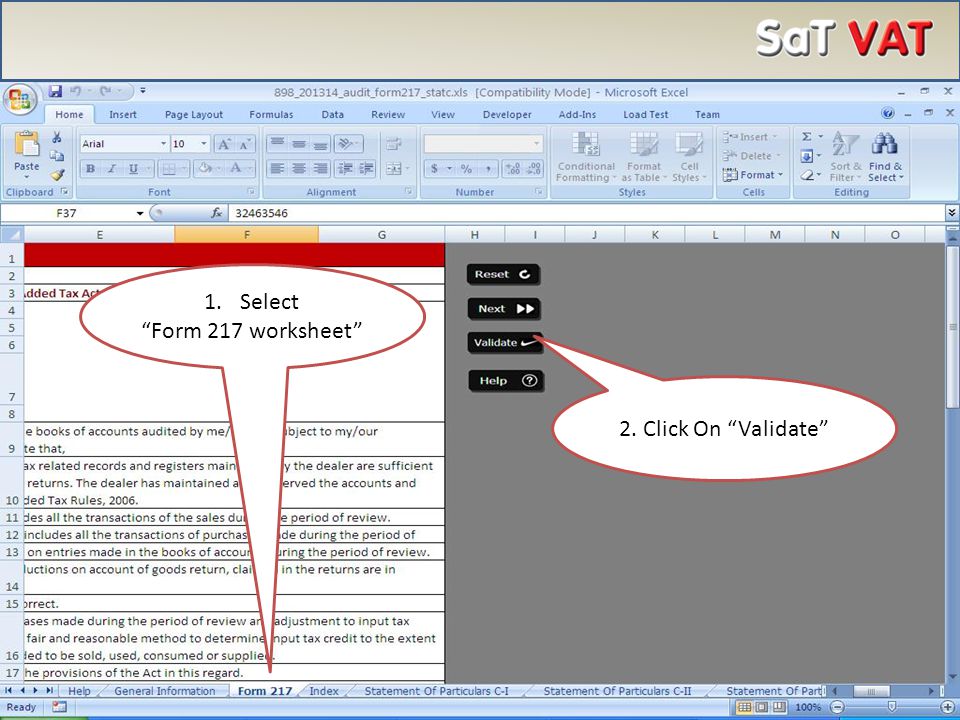Click the Next button
The width and height of the screenshot is (960, 720).
tap(504, 309)
